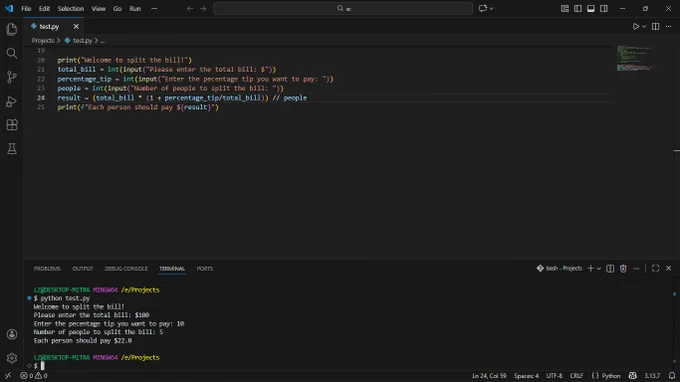This screenshot has width=680, height=382.
Task: Close the terminal panel
Action: (668, 268)
